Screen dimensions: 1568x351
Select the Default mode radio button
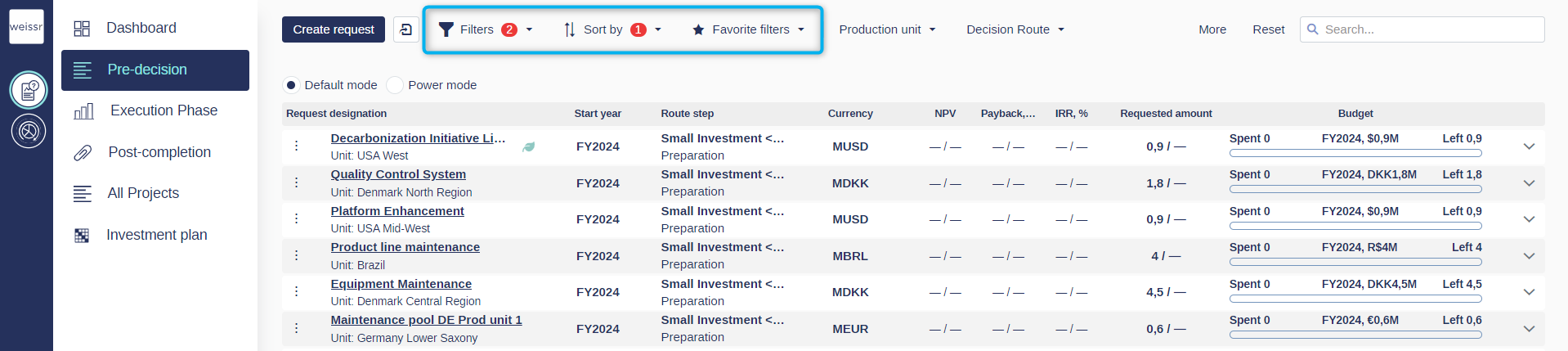(x=291, y=85)
